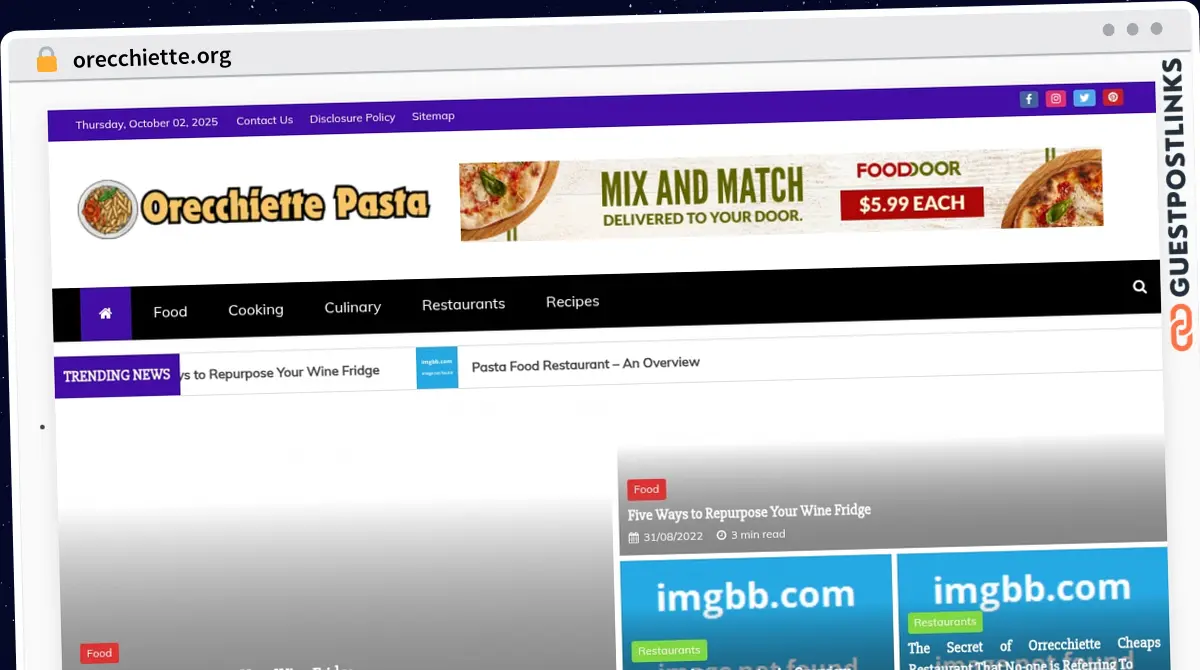
Task: Open the Food menu item
Action: [170, 312]
